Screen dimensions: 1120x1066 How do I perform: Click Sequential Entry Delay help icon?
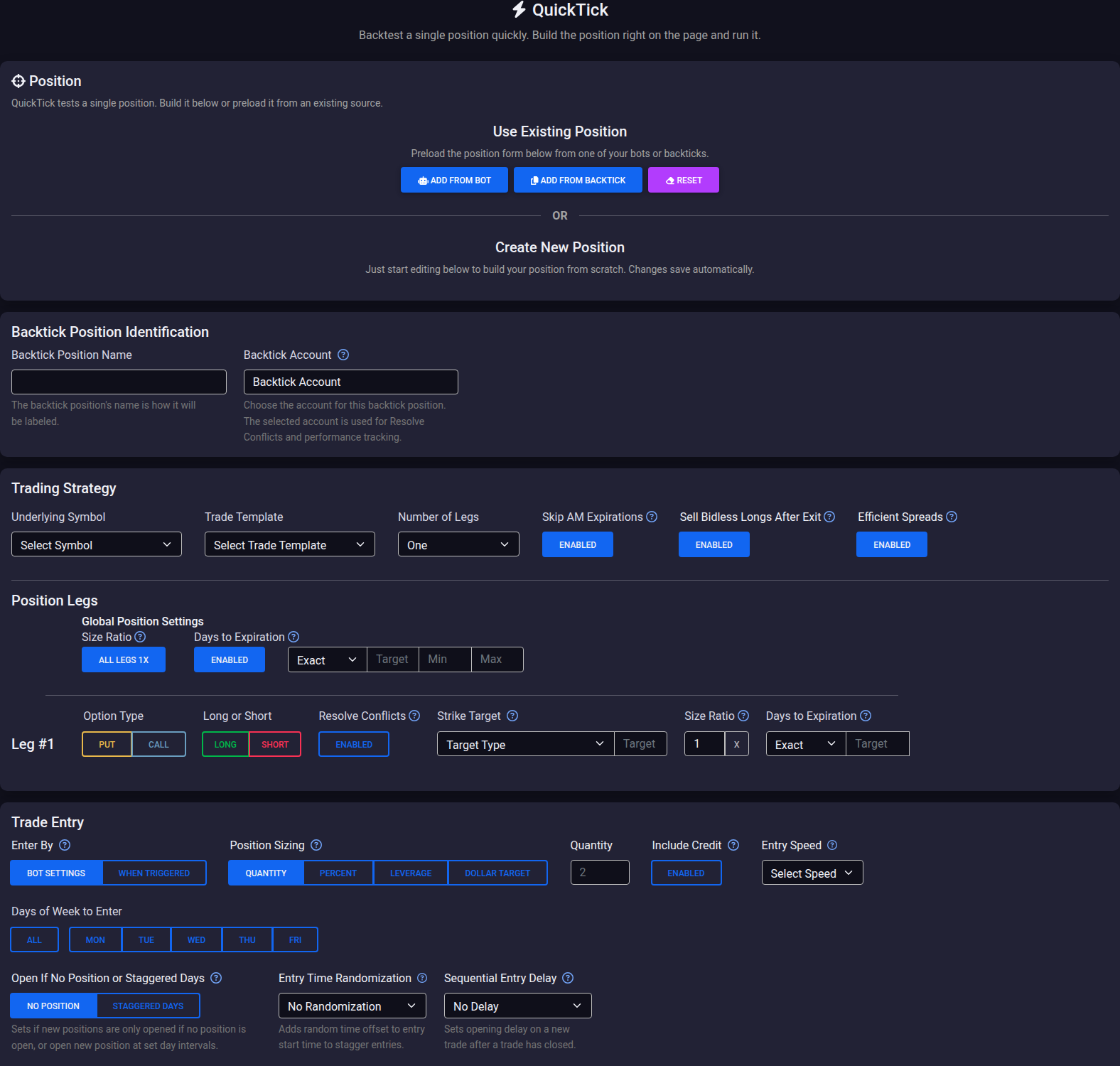pyautogui.click(x=568, y=978)
